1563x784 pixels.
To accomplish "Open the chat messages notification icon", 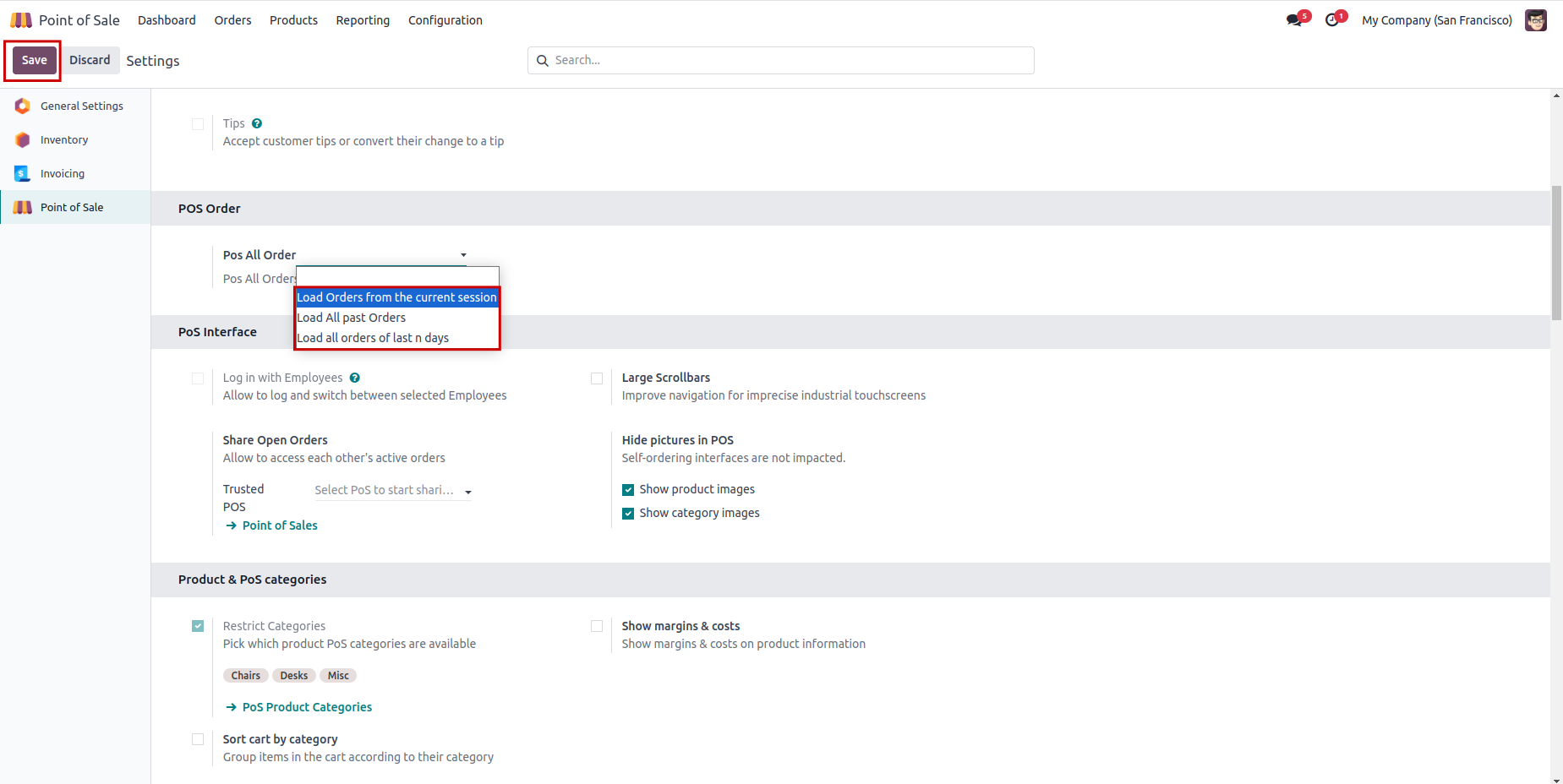I will click(1294, 20).
